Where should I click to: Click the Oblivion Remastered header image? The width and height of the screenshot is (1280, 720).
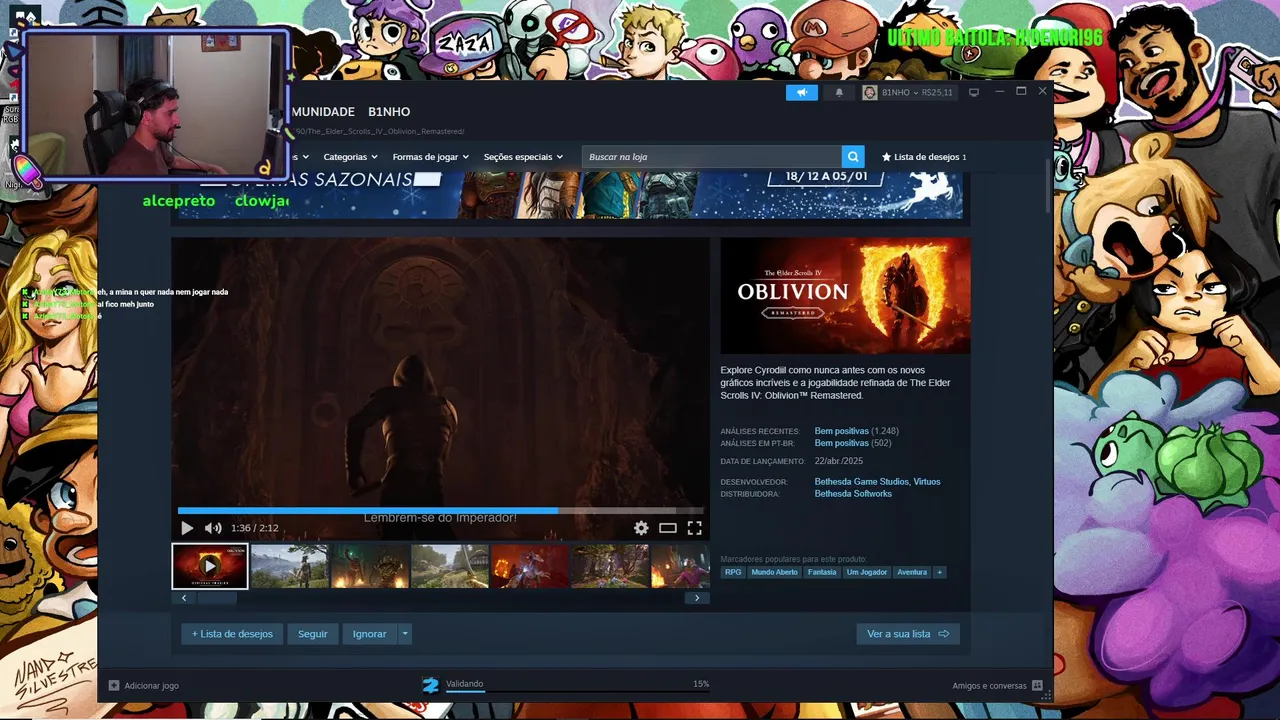[x=845, y=295]
